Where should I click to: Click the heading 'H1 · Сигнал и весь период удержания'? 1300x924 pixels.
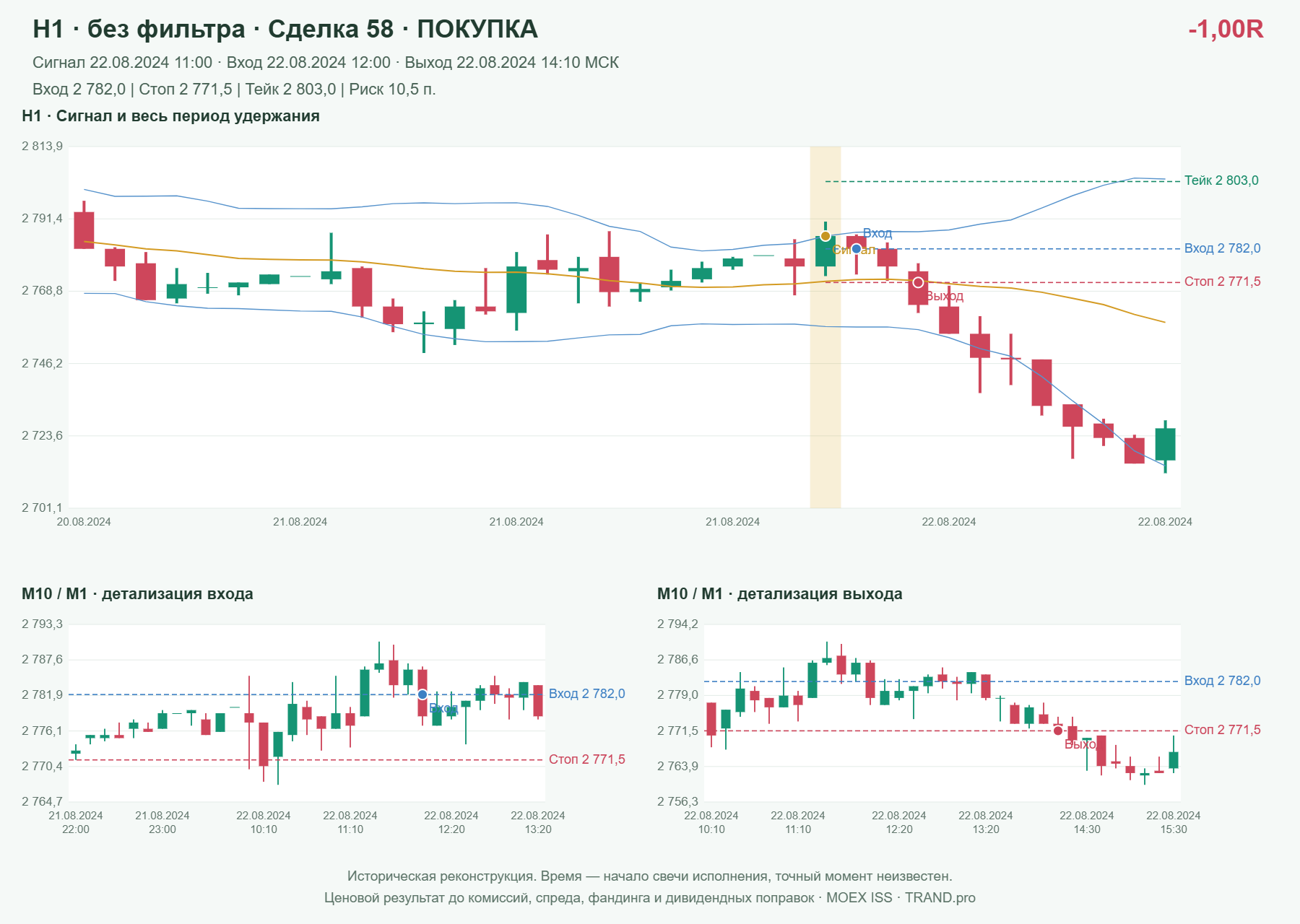170,116
